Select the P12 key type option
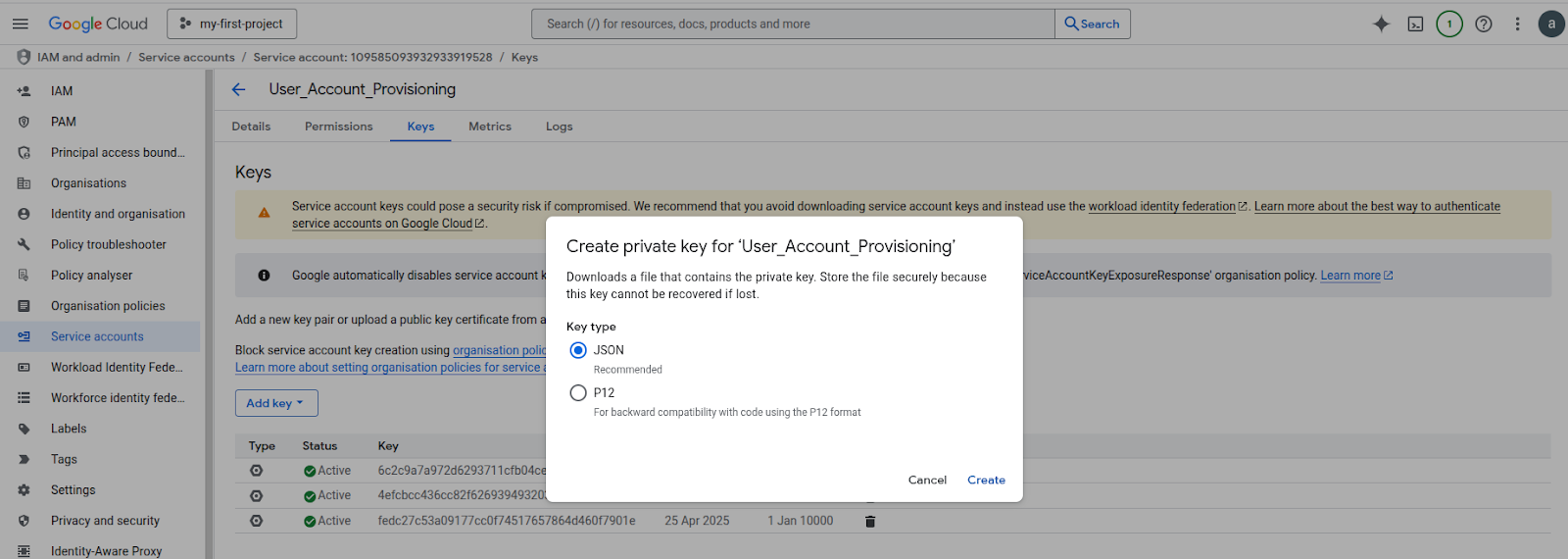This screenshot has height=559, width=1568. click(x=578, y=393)
